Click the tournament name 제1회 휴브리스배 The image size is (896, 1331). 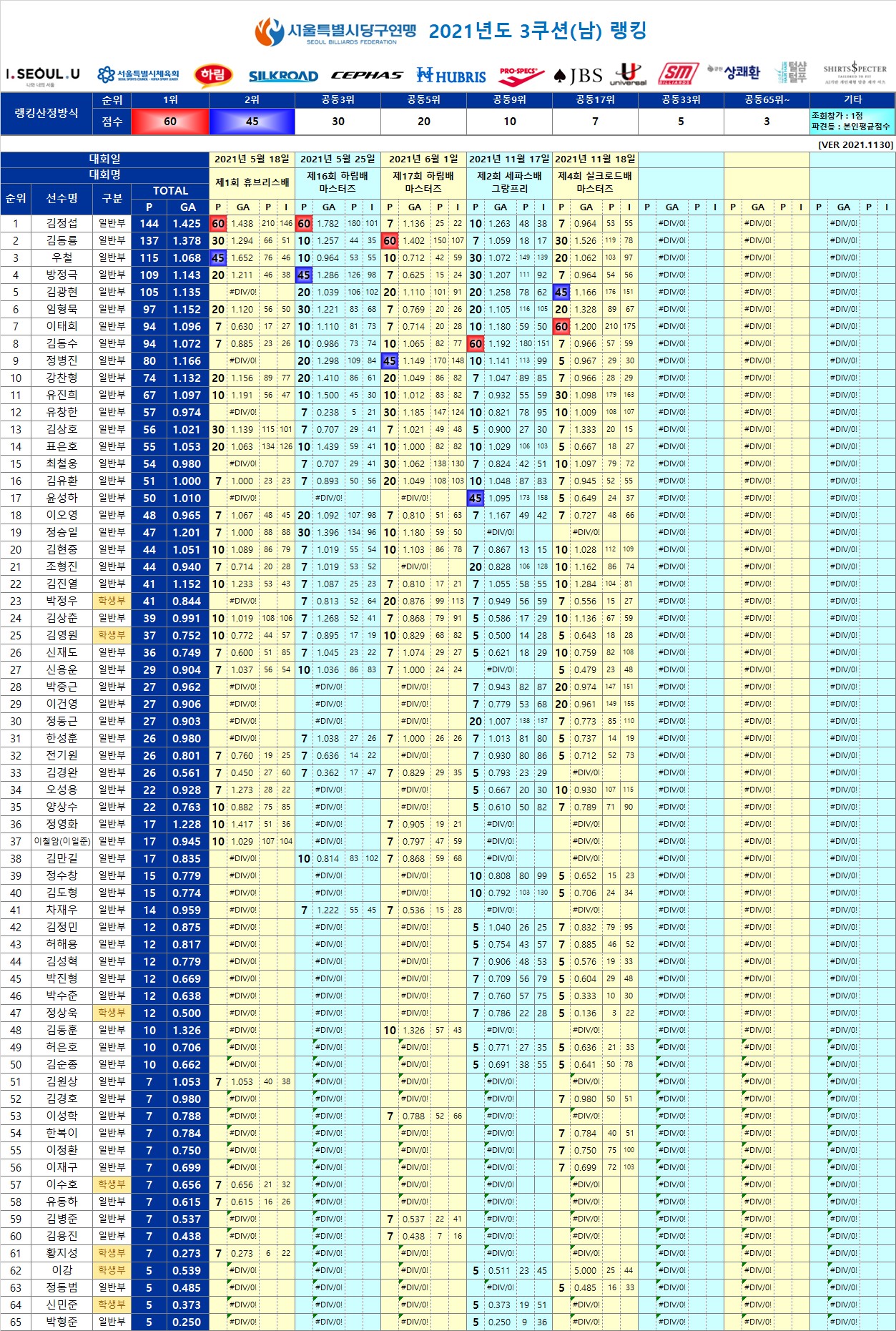point(252,182)
